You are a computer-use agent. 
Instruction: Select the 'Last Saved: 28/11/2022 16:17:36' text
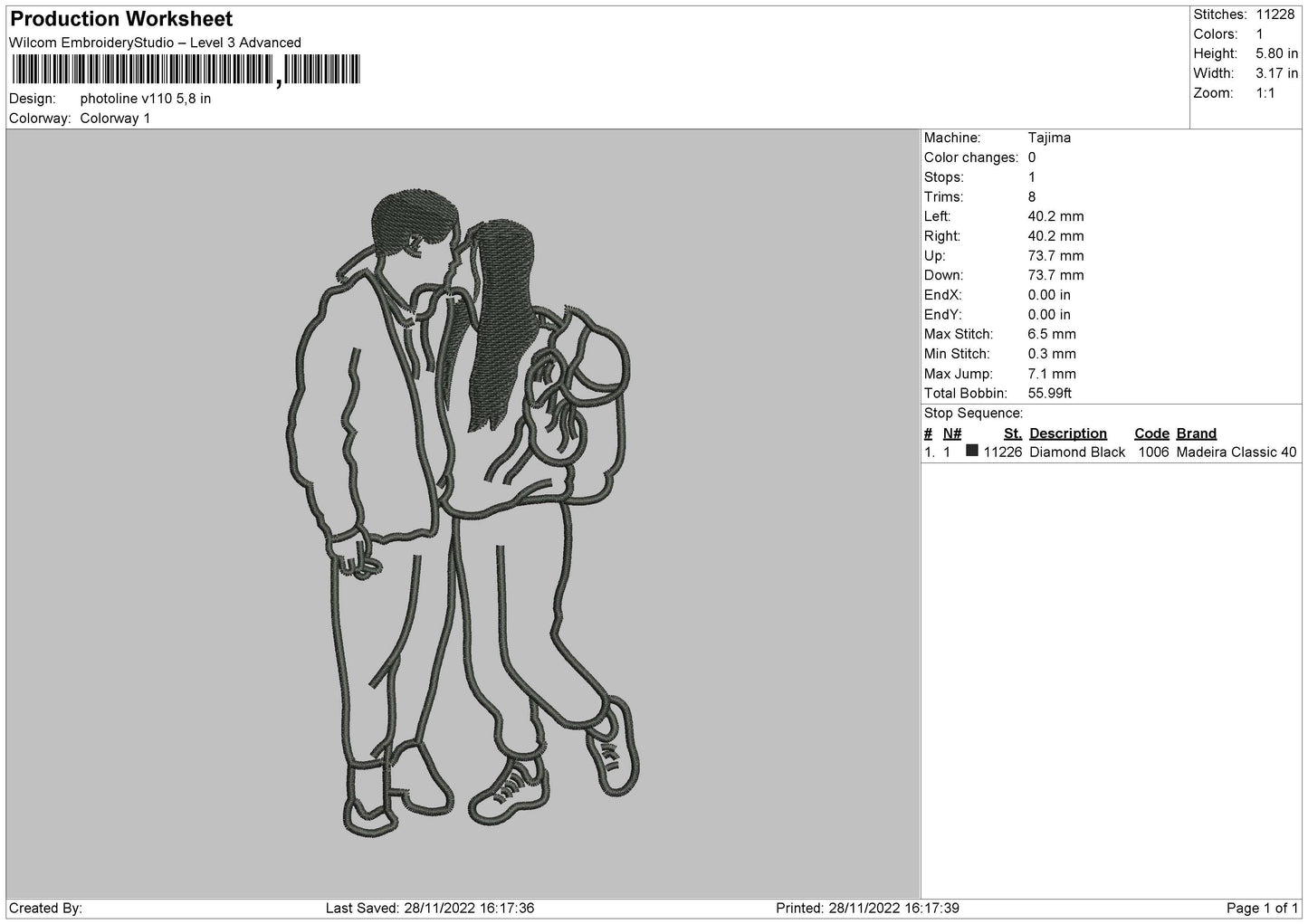(x=430, y=908)
